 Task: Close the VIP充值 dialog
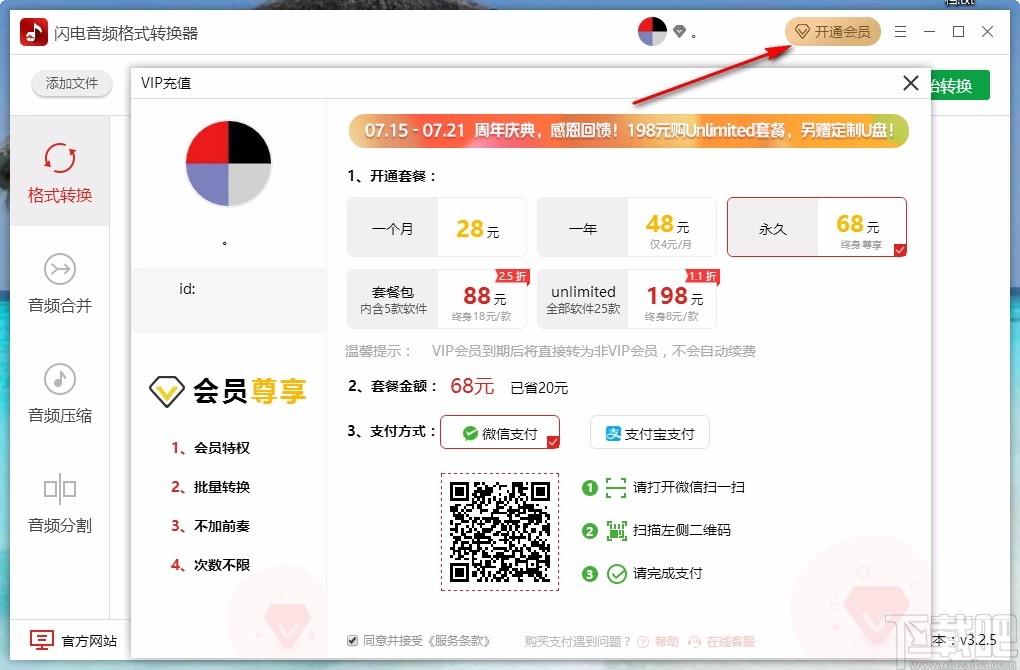click(911, 83)
